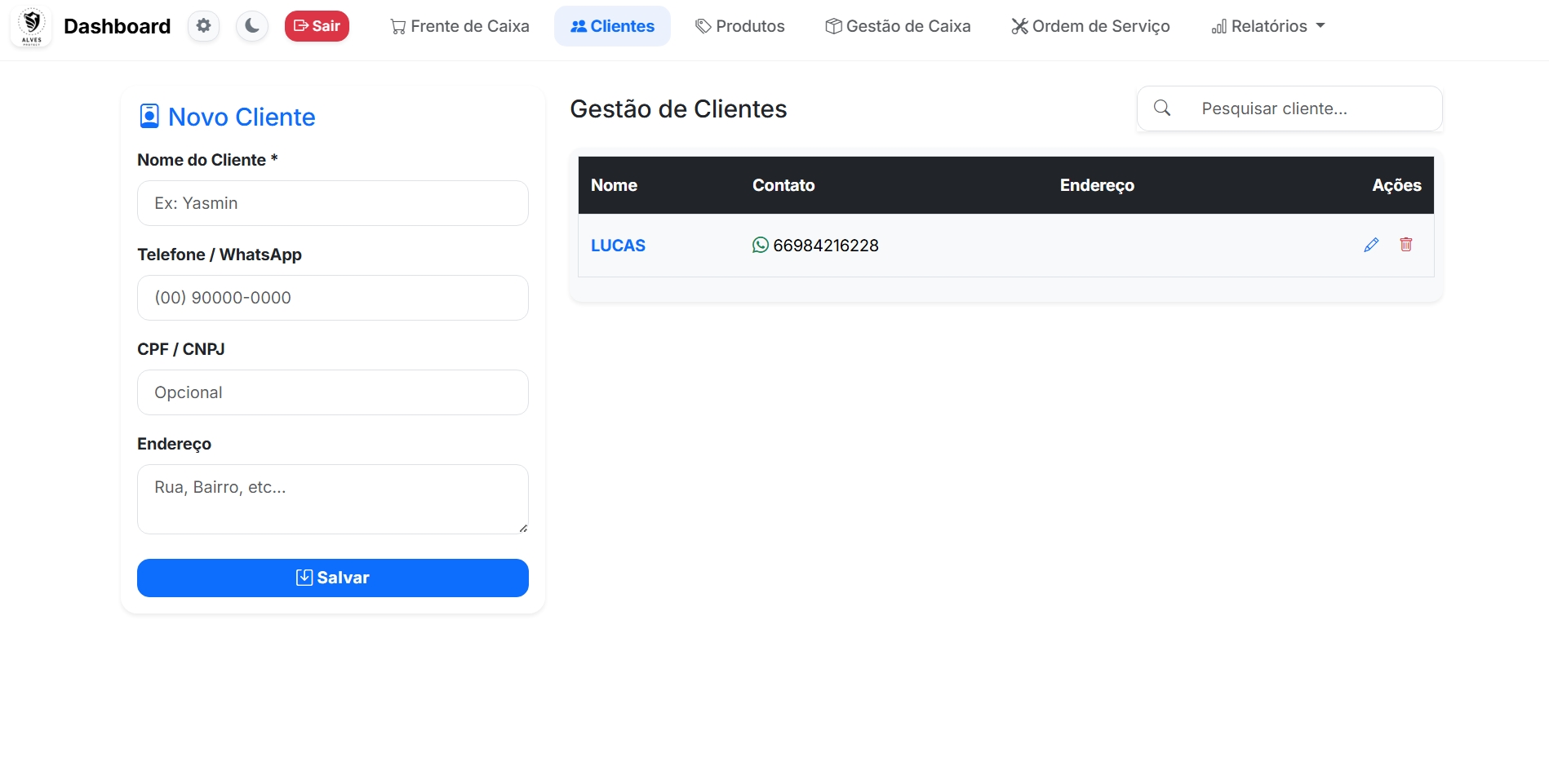Edit LUCAS using the pencil icon

(x=1371, y=245)
